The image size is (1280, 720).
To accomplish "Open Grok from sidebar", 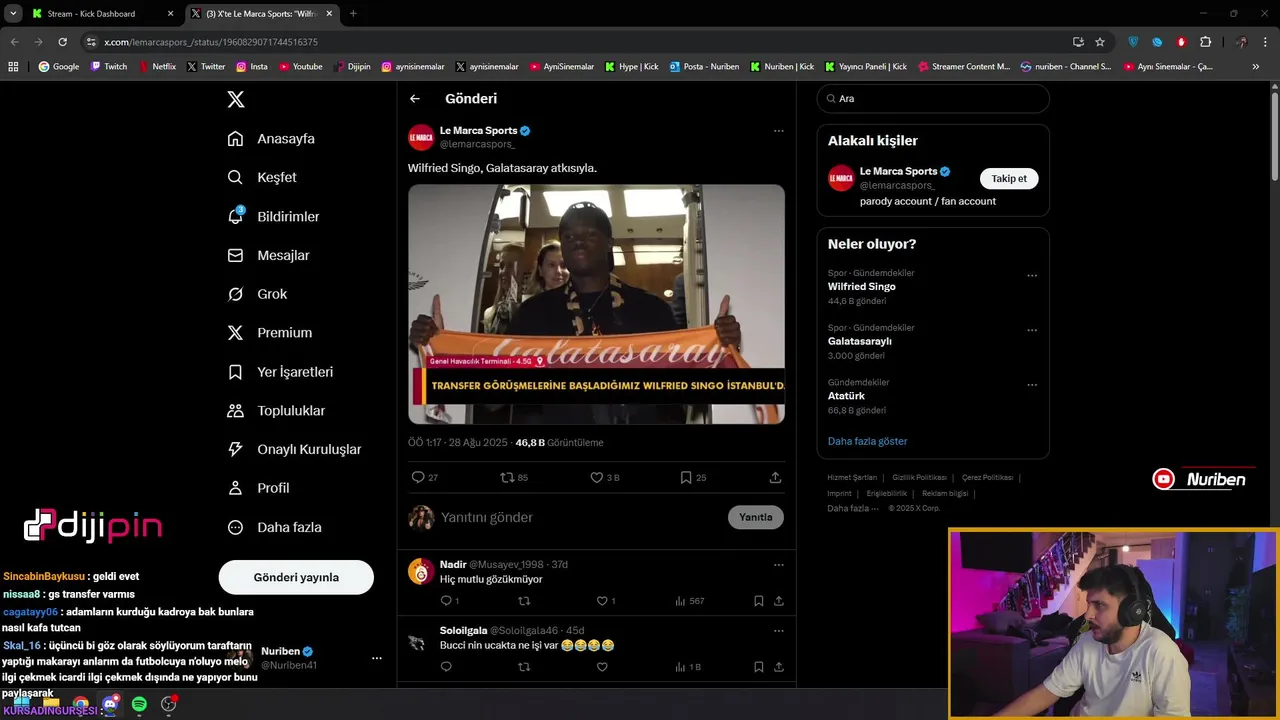I will click(257, 294).
